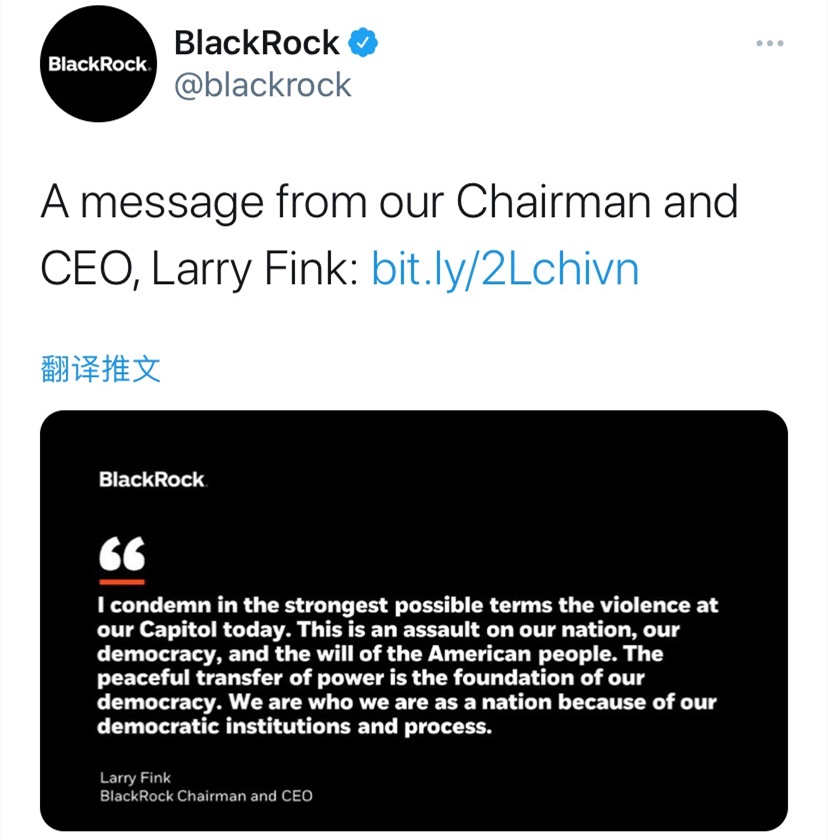Click "CEO, Larry Fink:" text before the link
Screen dimensions: 828x840
[198, 269]
